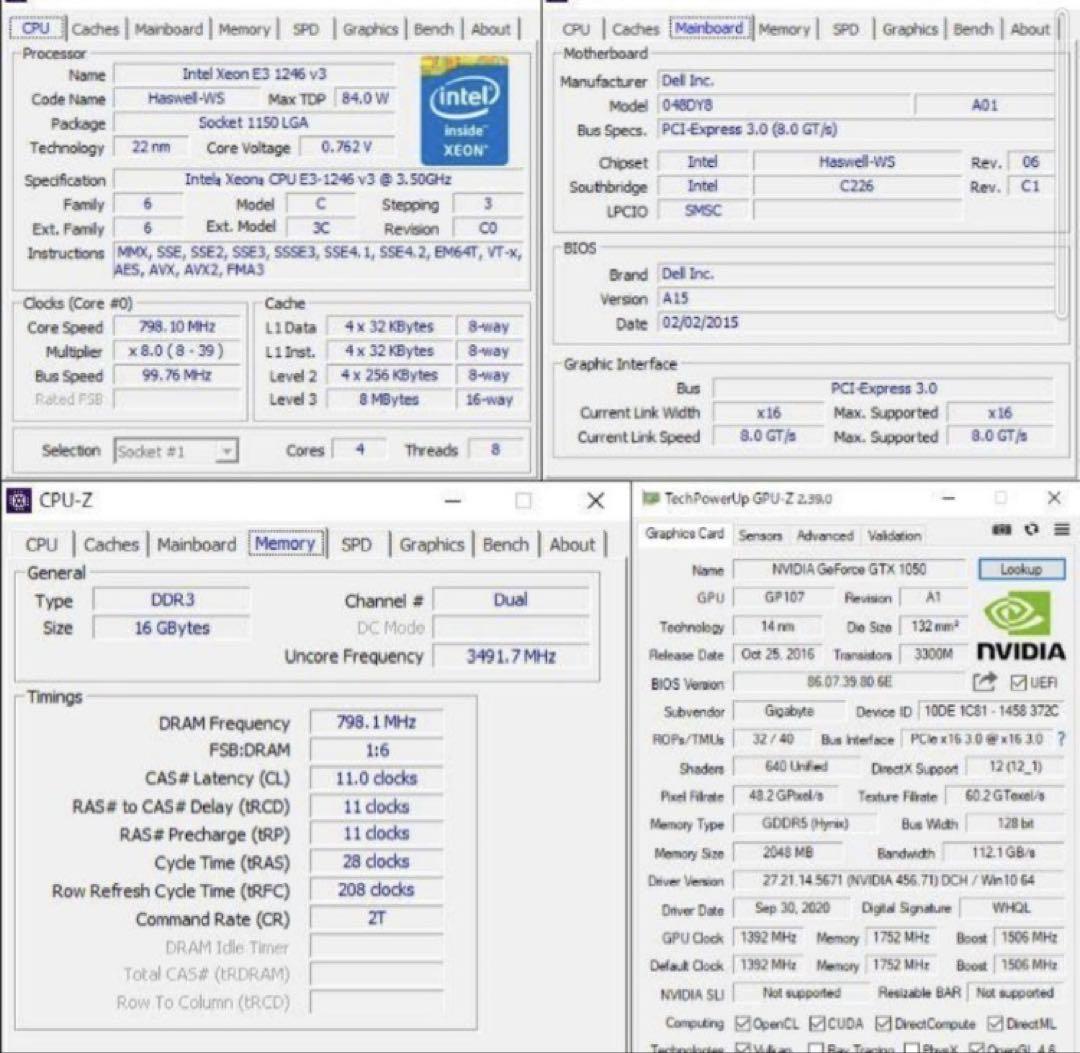Click the CPU-Z application icon in titlebar

pos(21,500)
